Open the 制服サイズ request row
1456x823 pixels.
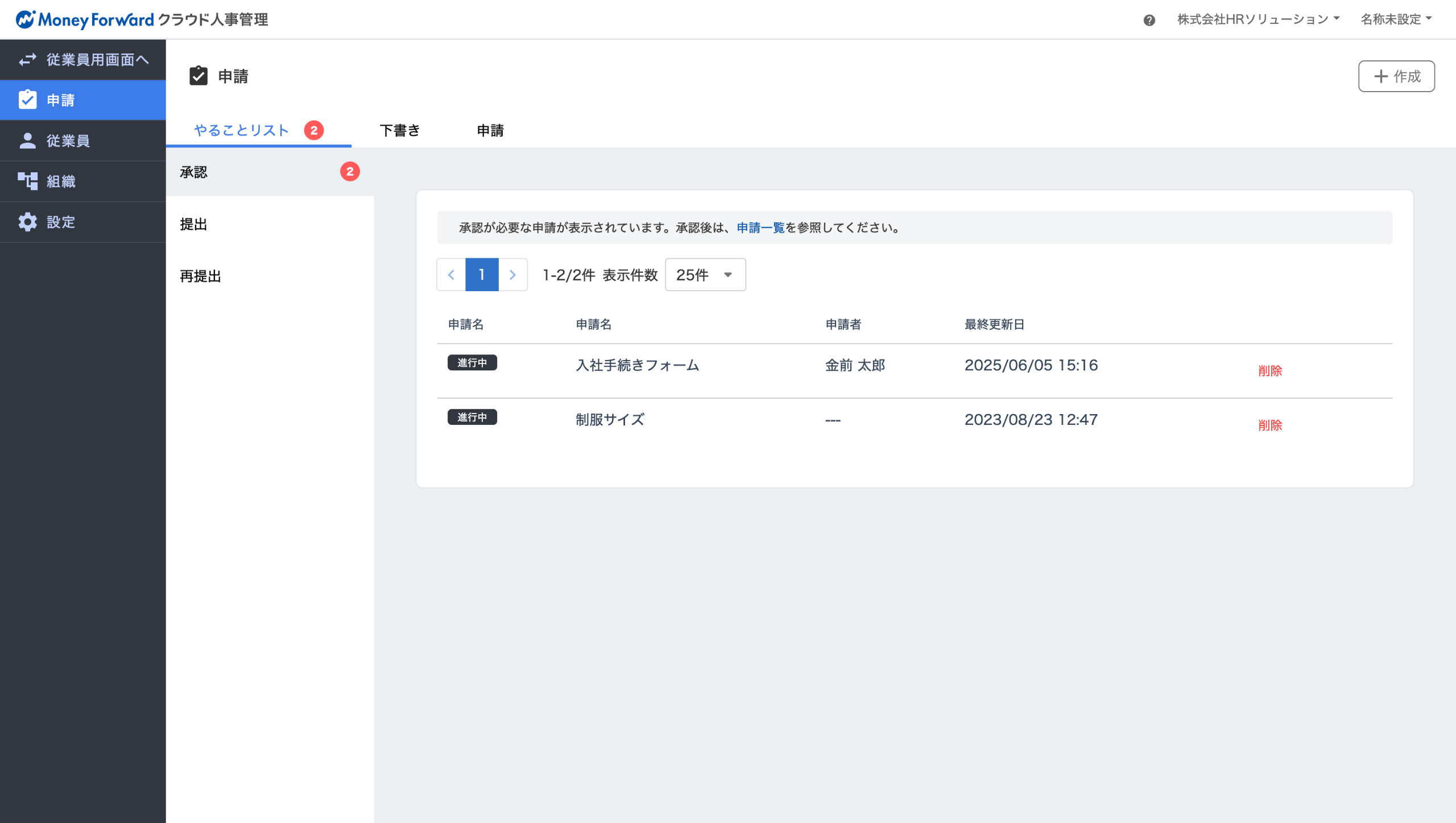[x=610, y=420]
